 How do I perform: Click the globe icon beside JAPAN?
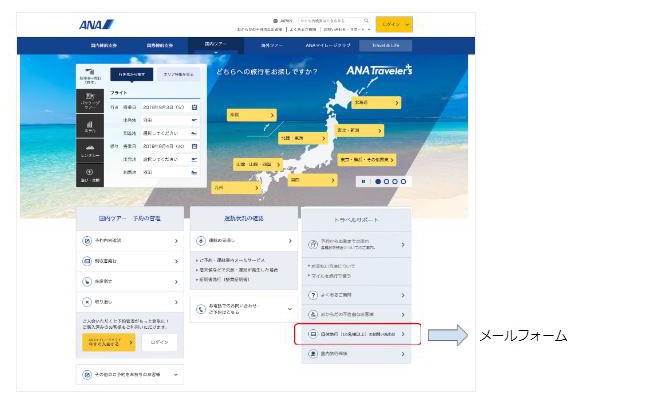point(275,21)
